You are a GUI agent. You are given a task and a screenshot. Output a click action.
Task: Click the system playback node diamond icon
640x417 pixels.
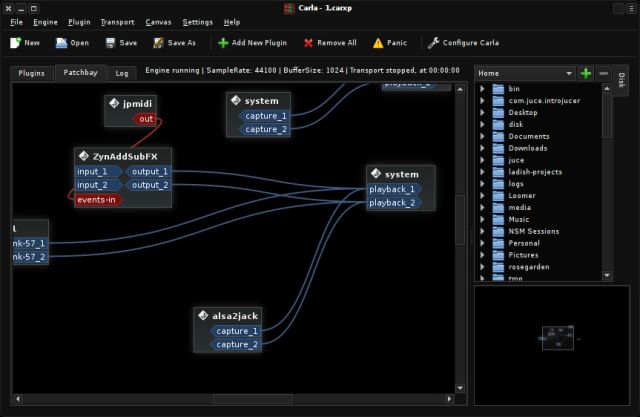pos(376,174)
